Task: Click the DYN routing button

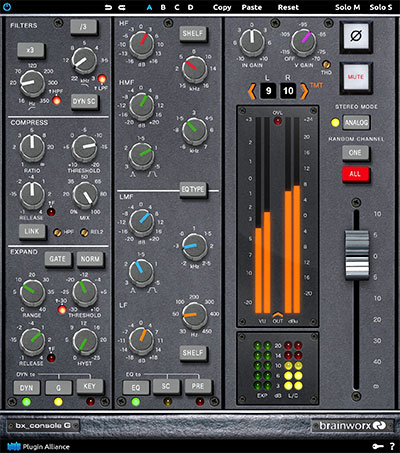Action: pyautogui.click(x=26, y=388)
